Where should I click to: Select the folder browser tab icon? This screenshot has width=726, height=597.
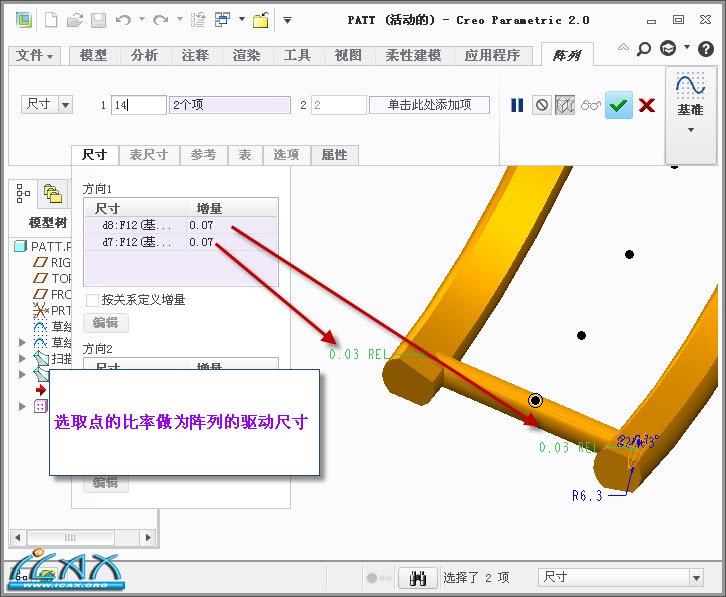click(x=53, y=194)
